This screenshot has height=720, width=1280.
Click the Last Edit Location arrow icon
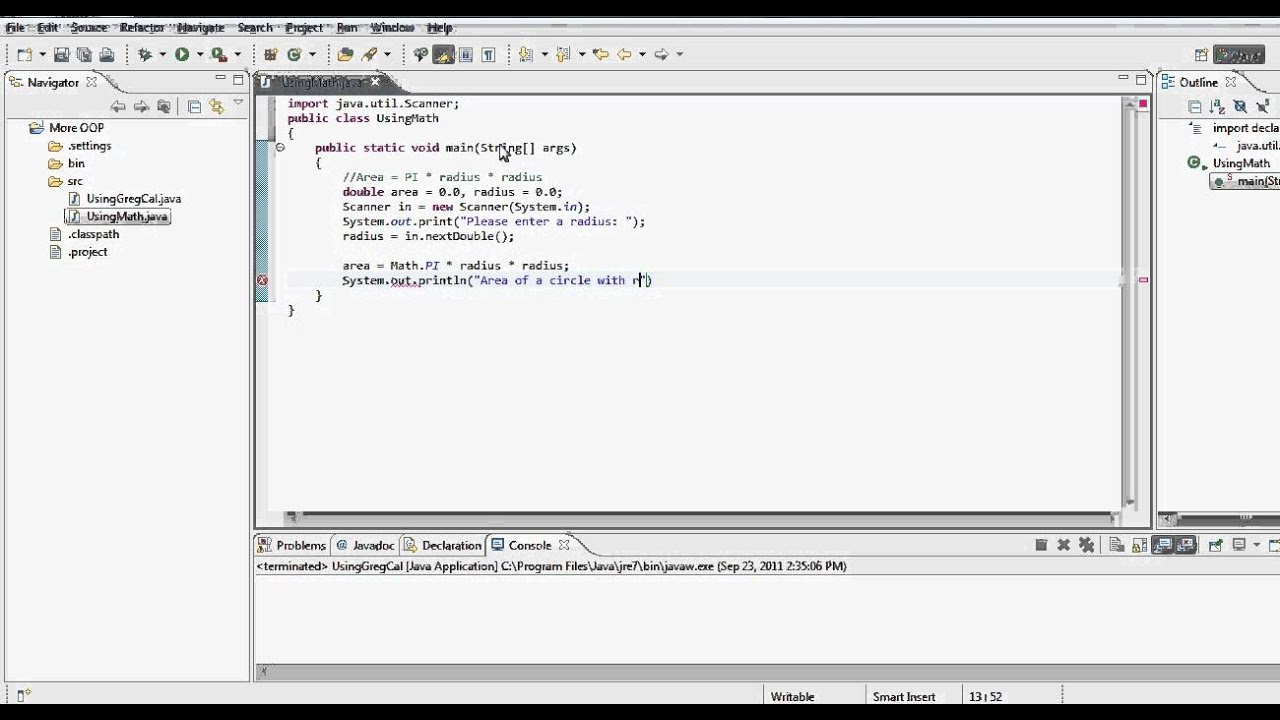[x=600, y=55]
